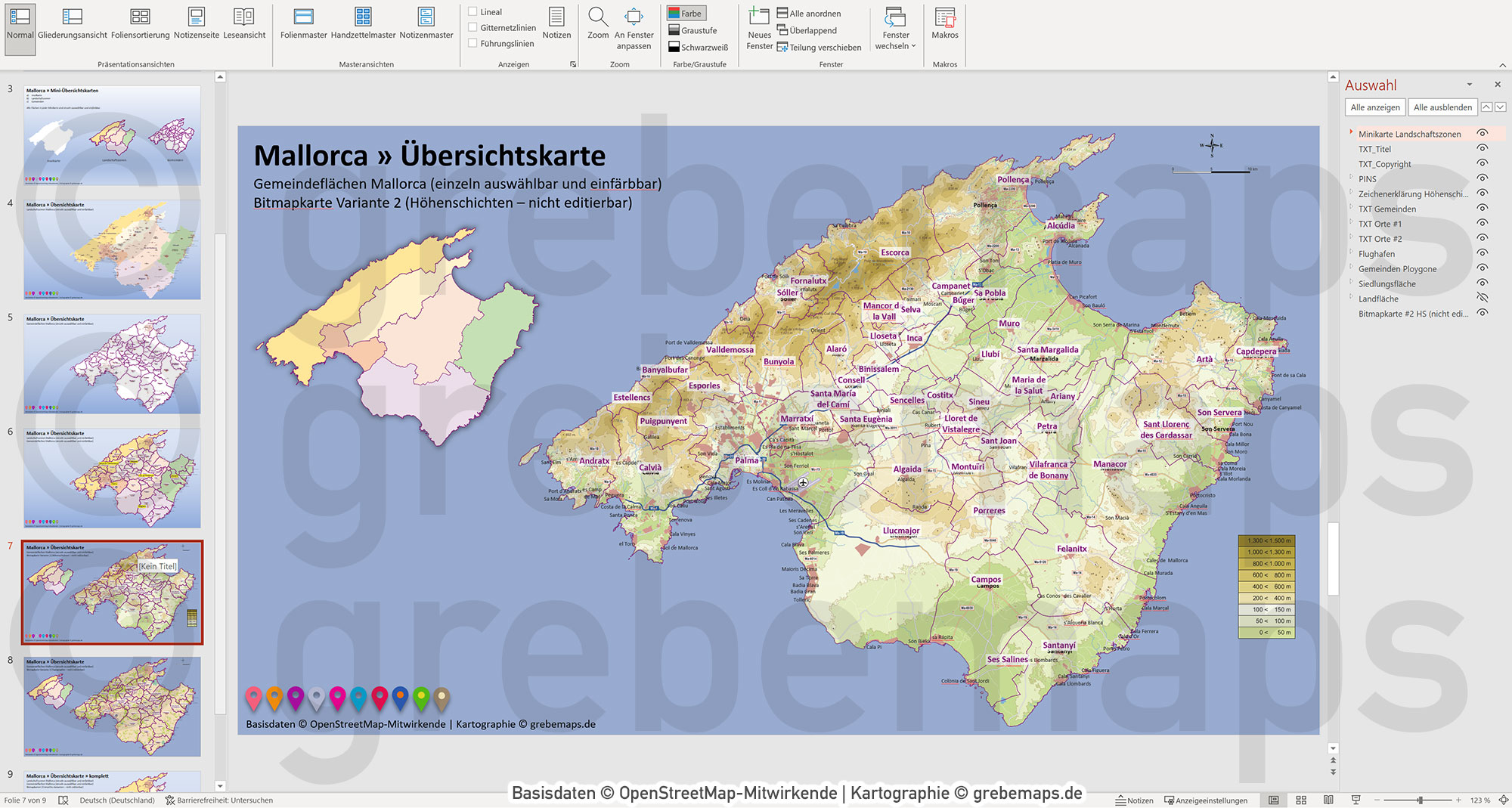The width and height of the screenshot is (1512, 808).
Task: Expand TXT Gemeinden group
Action: pyautogui.click(x=1351, y=208)
